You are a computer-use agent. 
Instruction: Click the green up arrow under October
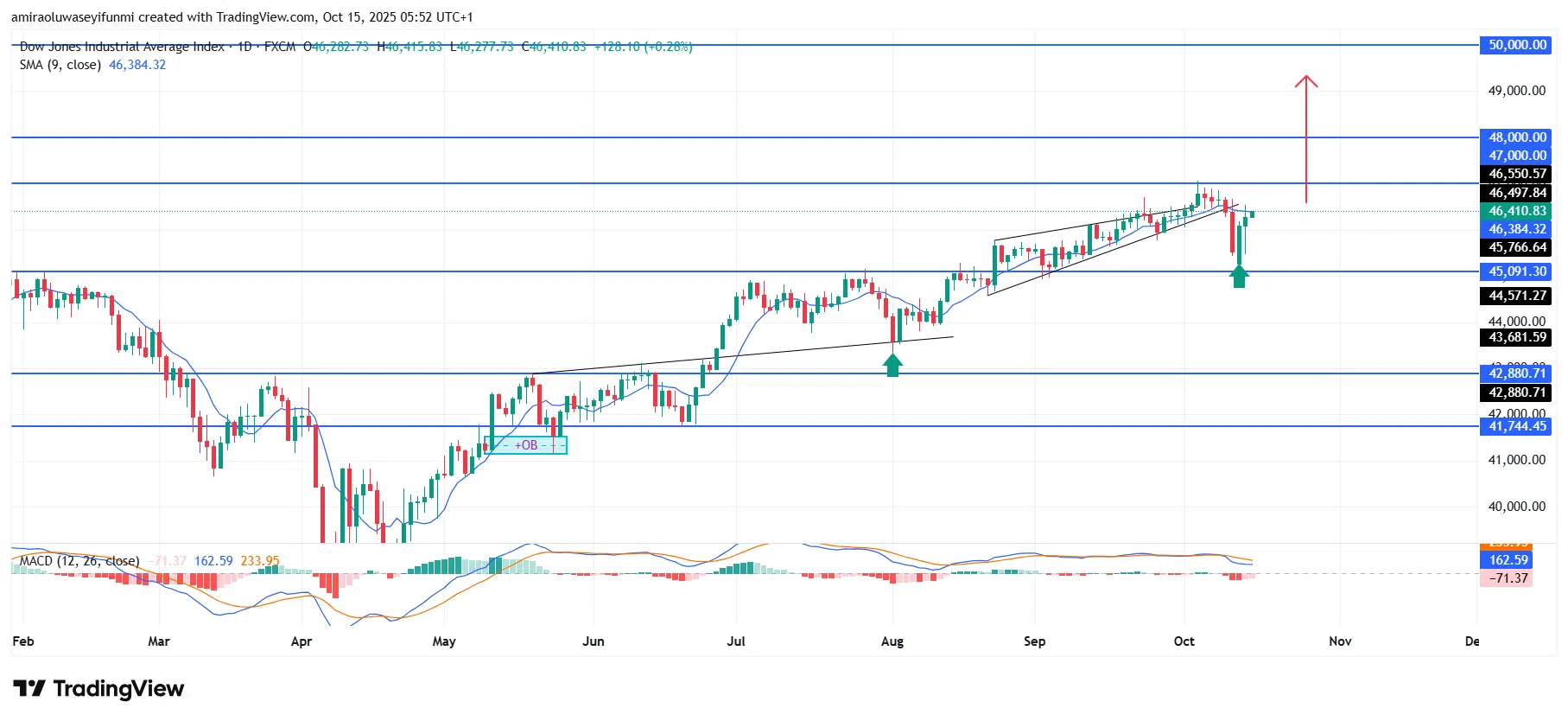[x=1239, y=277]
